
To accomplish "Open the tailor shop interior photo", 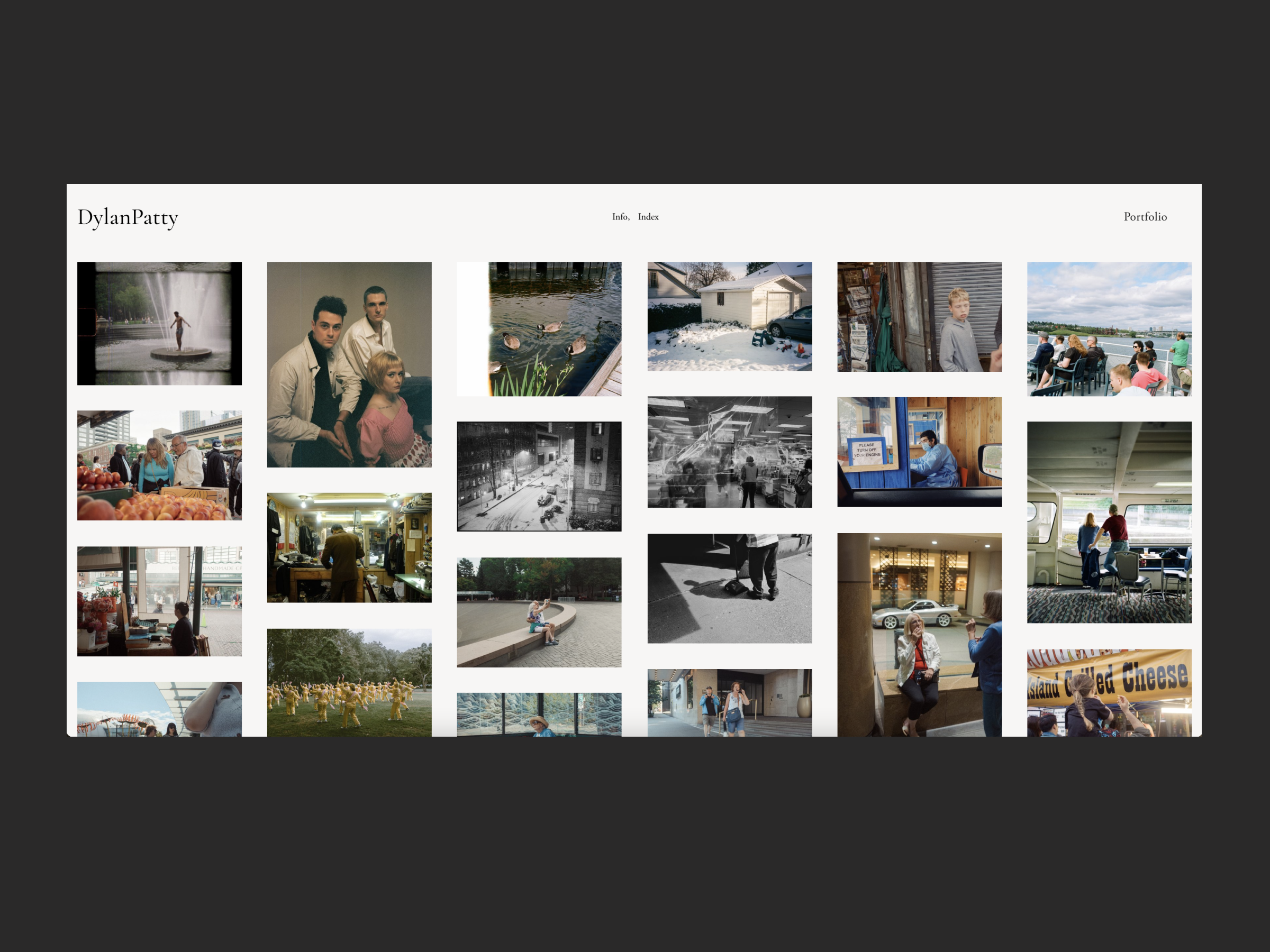I will 349,547.
